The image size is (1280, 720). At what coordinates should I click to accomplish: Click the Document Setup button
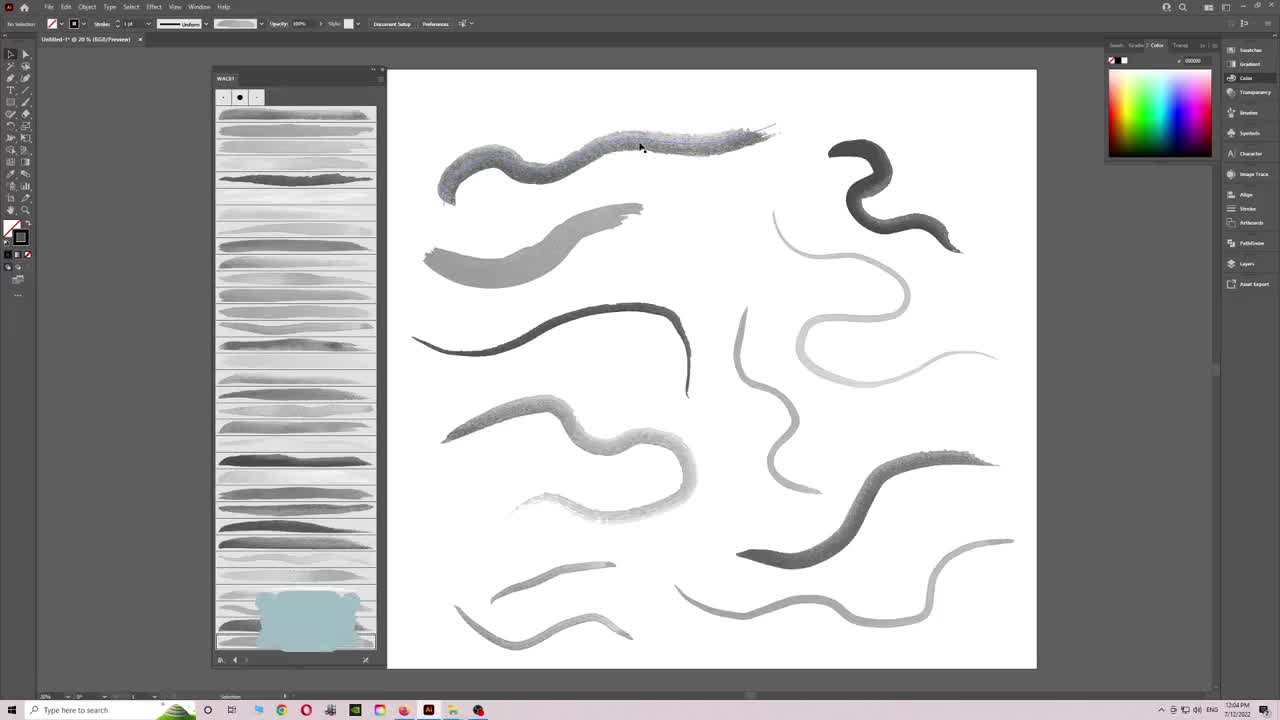coord(392,24)
